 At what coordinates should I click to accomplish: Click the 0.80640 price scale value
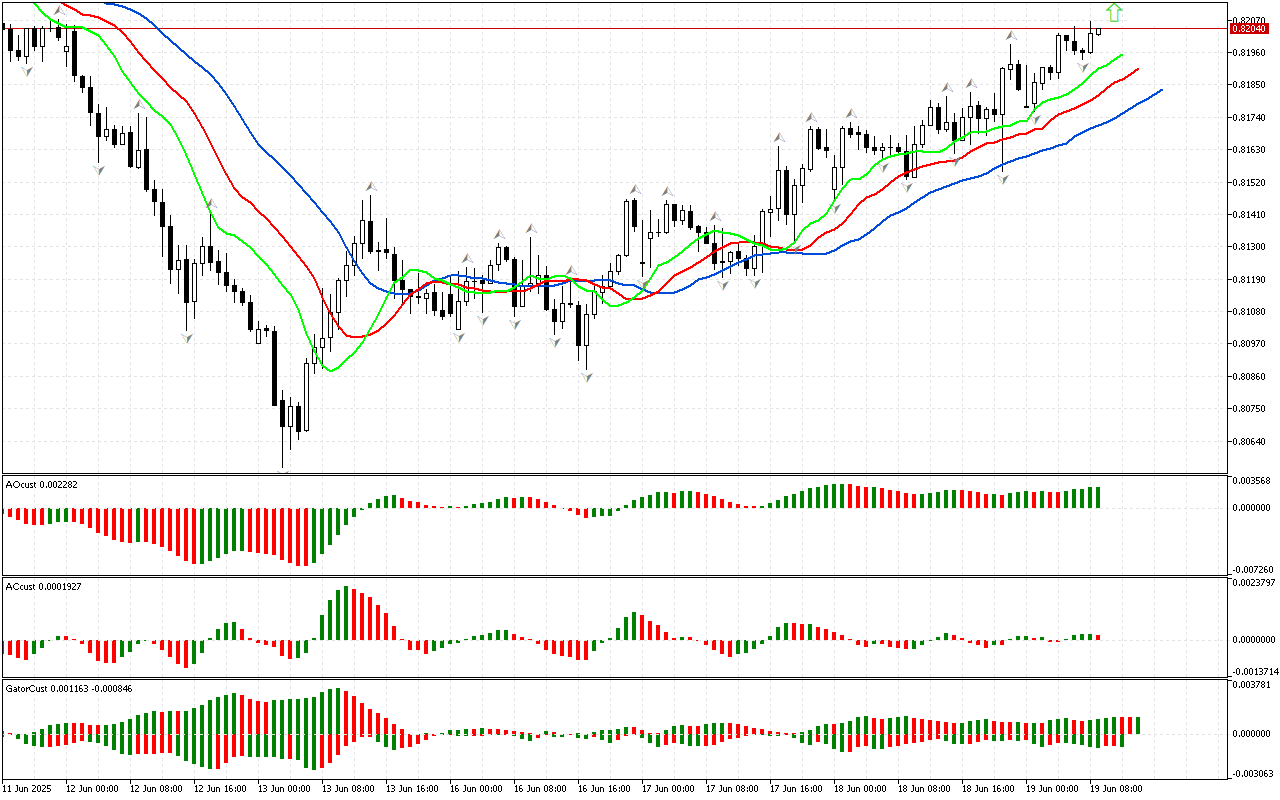point(1252,441)
